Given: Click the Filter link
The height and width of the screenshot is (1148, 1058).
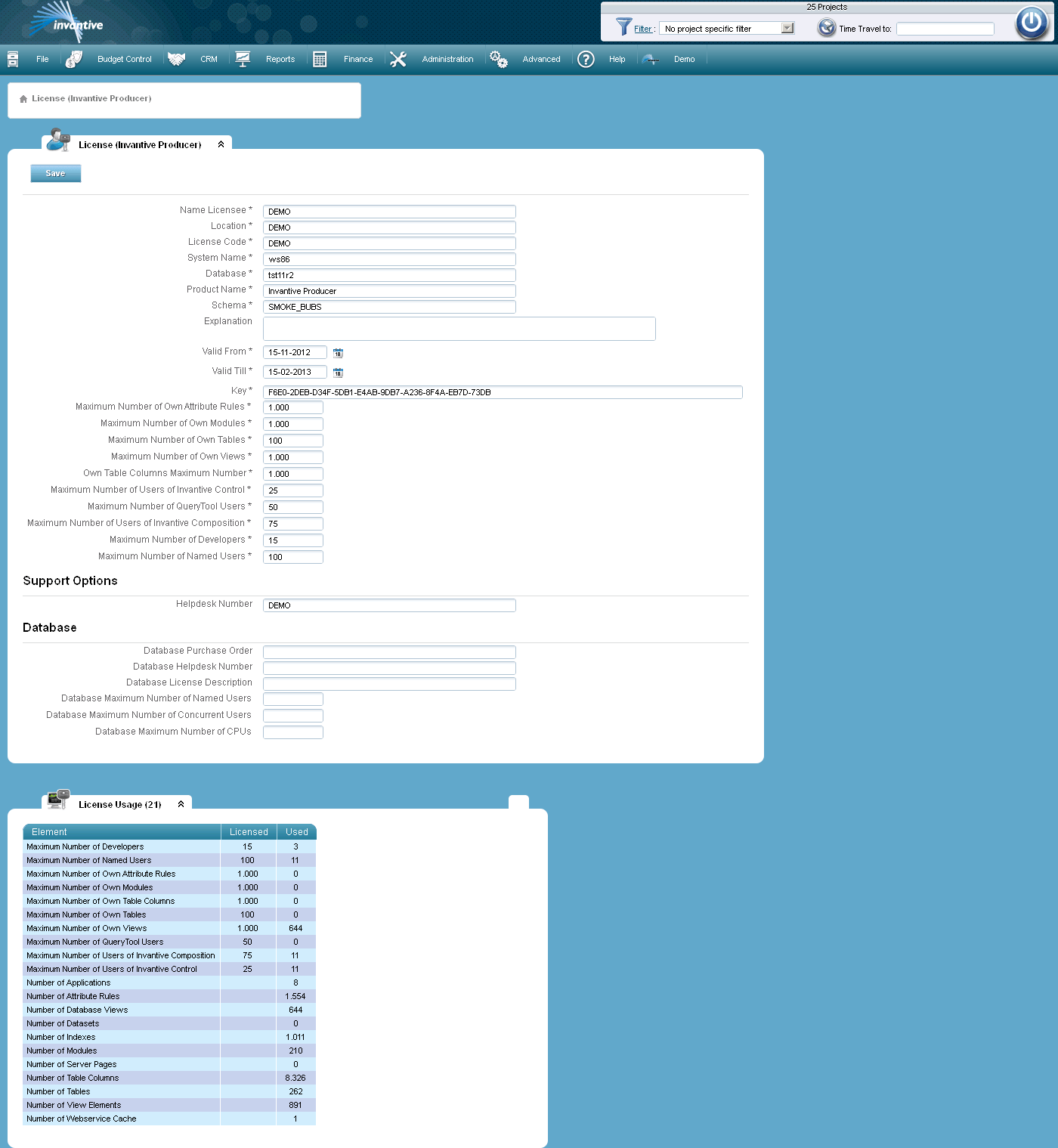Looking at the screenshot, I should click(x=642, y=29).
